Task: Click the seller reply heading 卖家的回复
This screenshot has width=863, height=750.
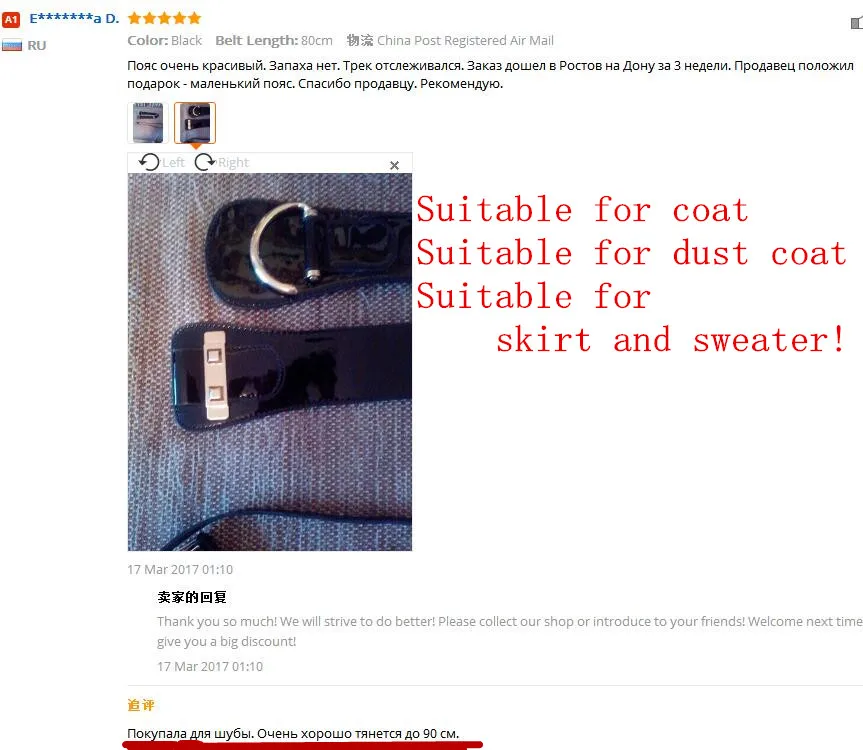Action: pos(192,597)
